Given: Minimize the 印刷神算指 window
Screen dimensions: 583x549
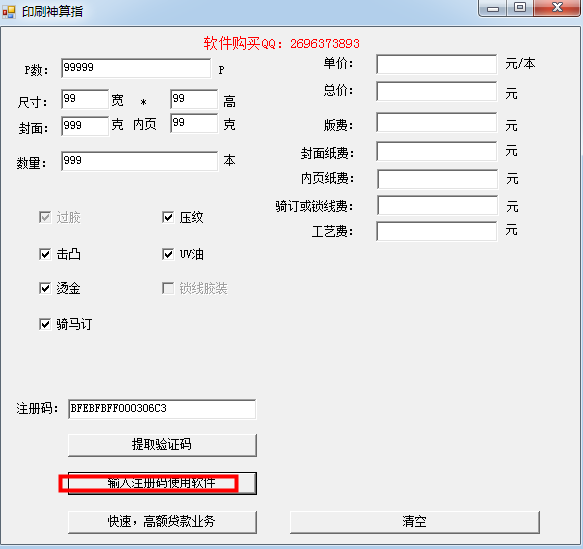Looking at the screenshot, I should coord(493,8).
